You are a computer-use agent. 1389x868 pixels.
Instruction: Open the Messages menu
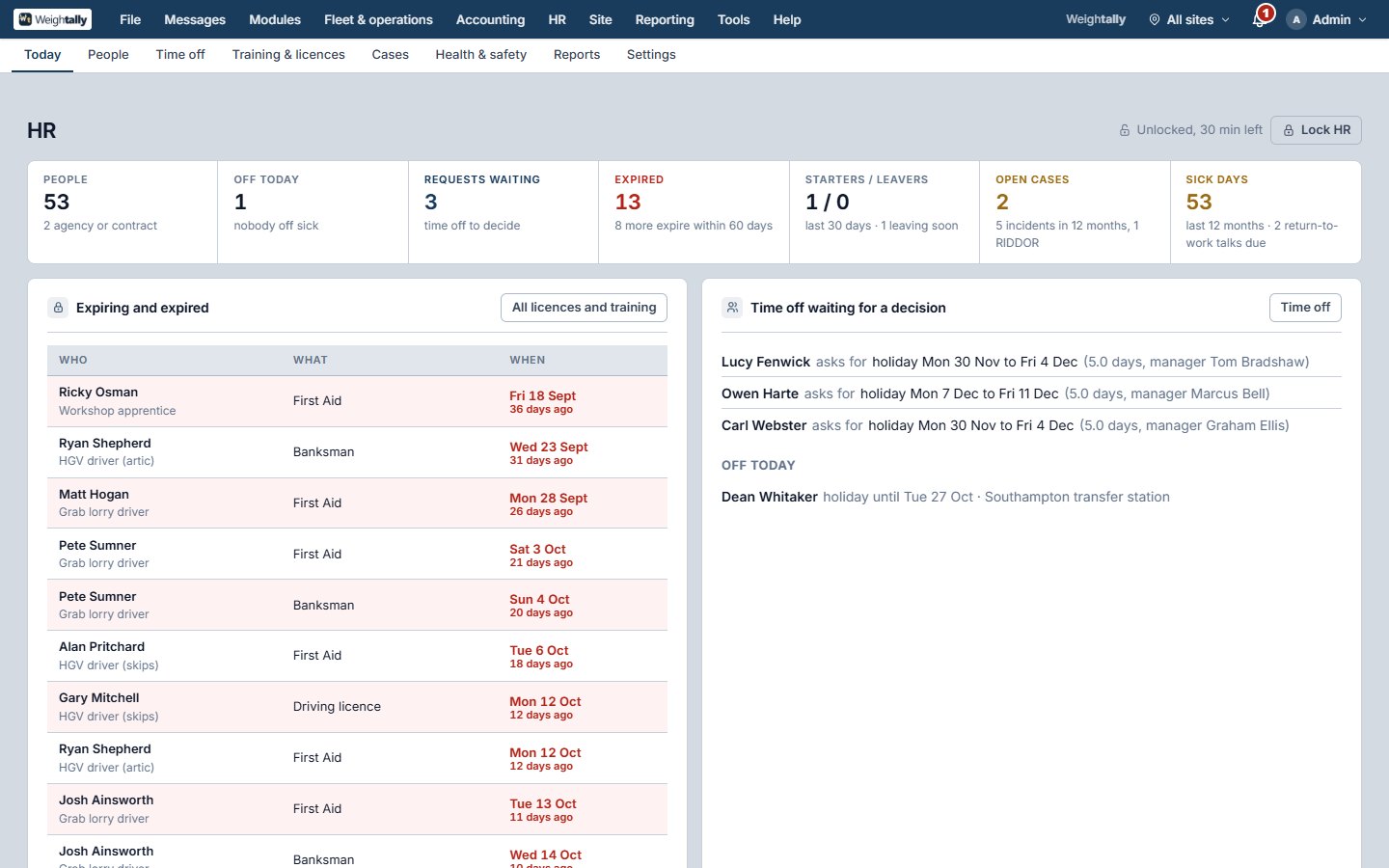(x=195, y=19)
